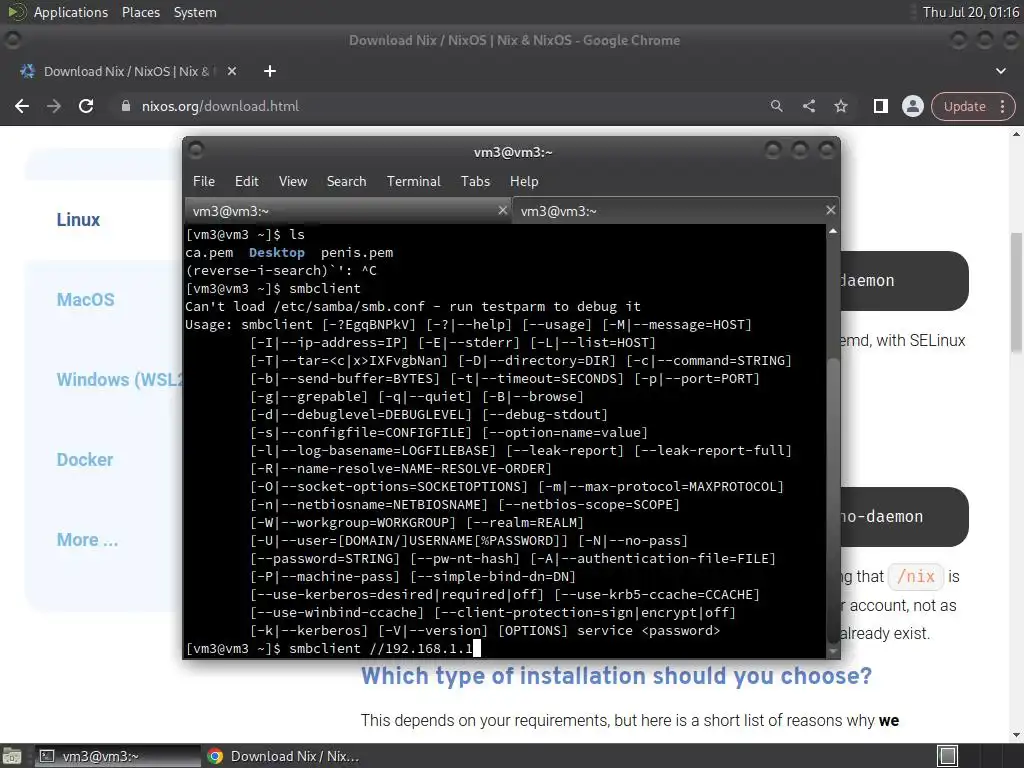
Task: Open the System menu in top panel
Action: tap(195, 12)
